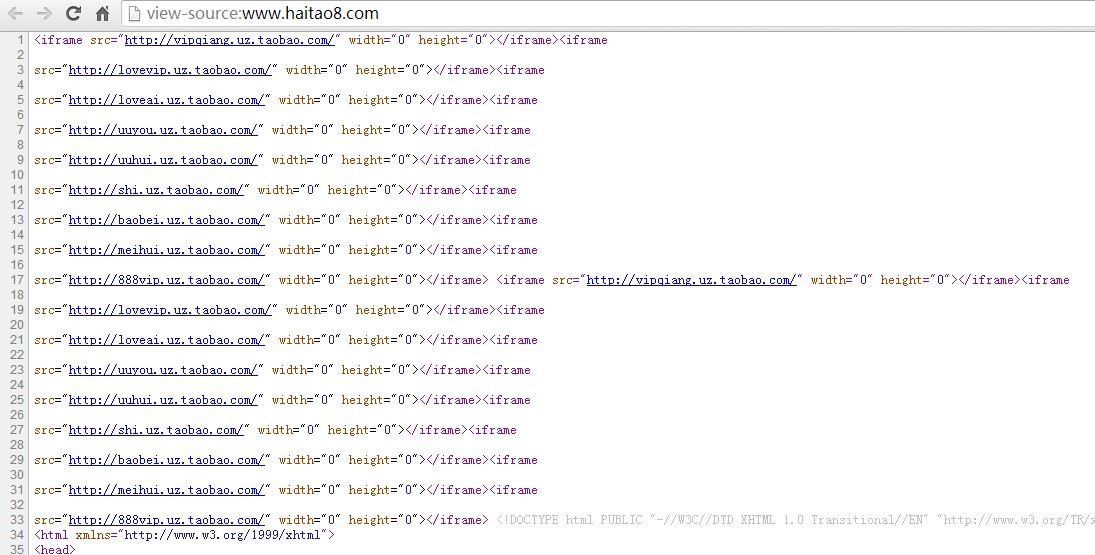
Task: Open vipqiang.uz.taobao.com link on line 17
Action: 691,281
